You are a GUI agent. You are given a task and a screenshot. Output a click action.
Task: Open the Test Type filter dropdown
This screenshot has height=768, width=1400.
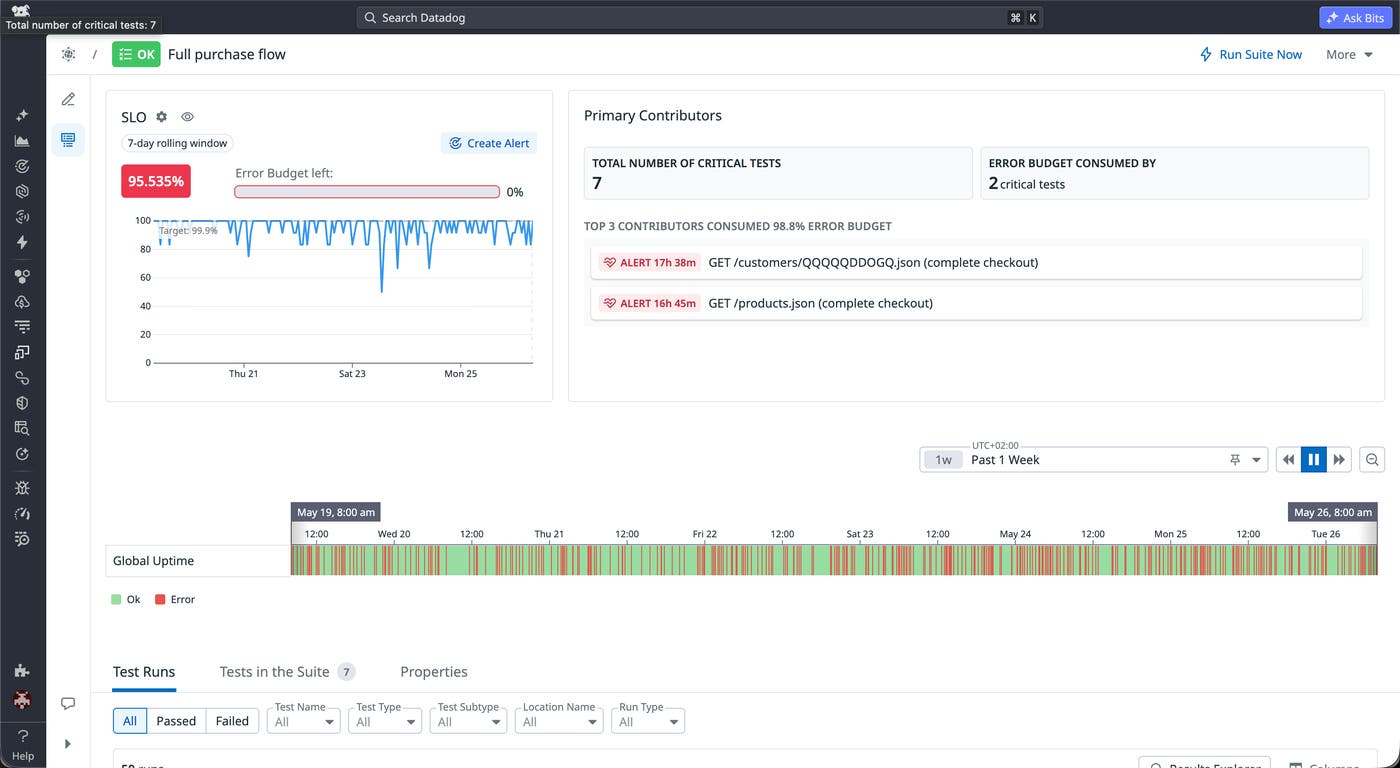point(385,721)
